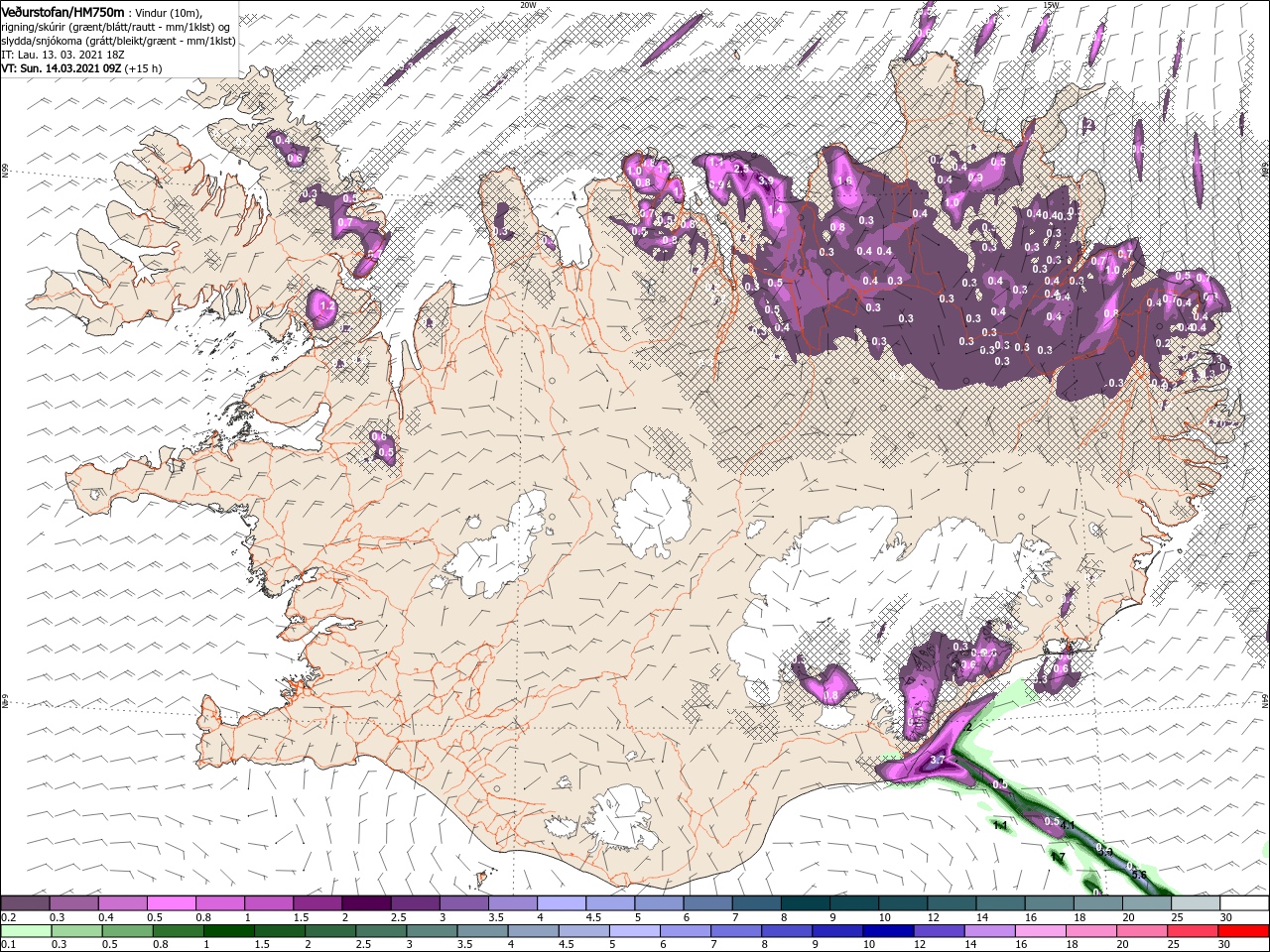Select light pink lower legend swatch at 16

point(1040,931)
